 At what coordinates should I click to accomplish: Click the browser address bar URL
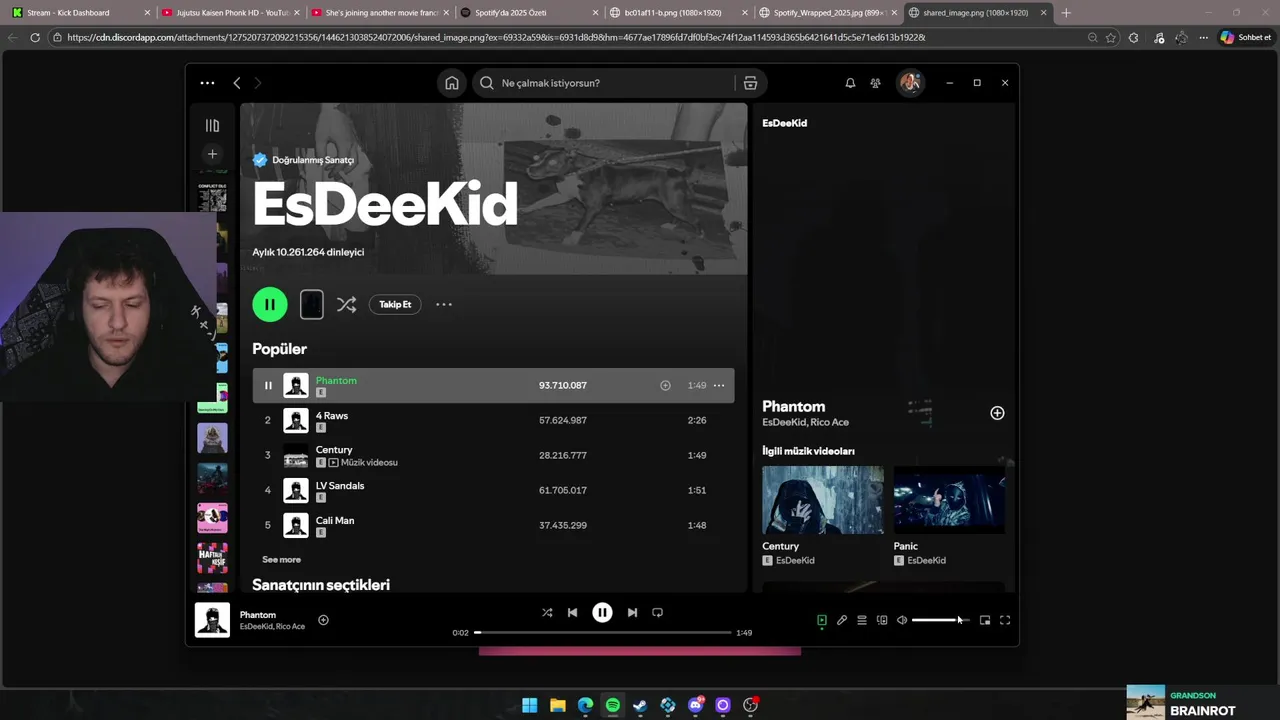pos(496,37)
